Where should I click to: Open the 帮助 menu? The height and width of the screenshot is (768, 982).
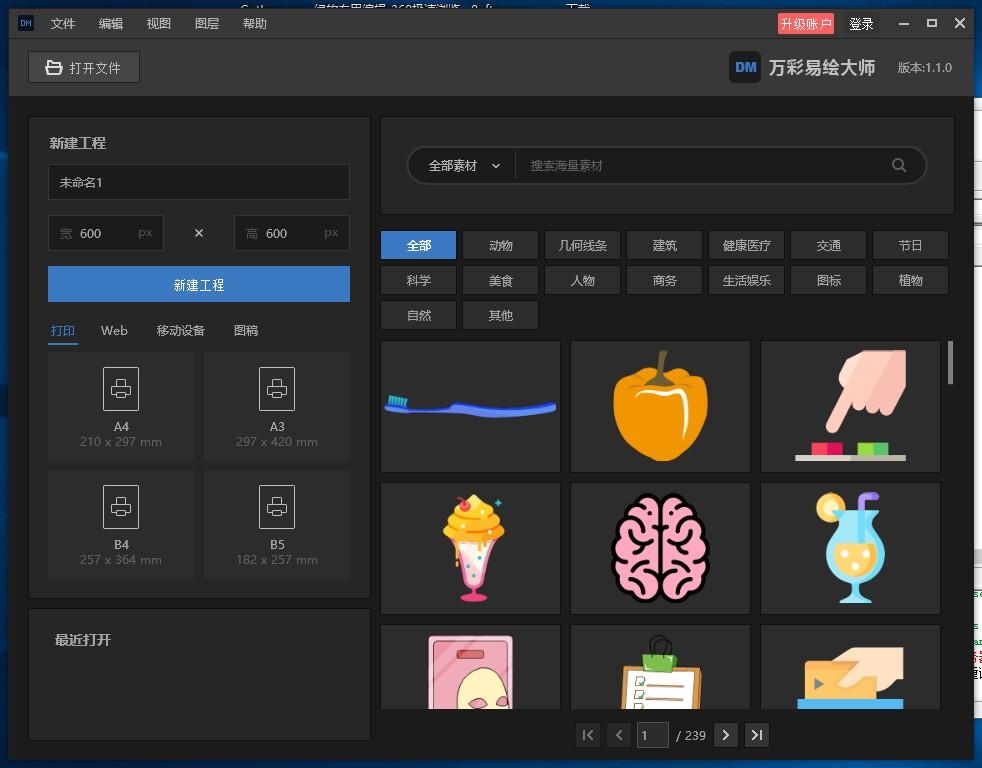(x=255, y=24)
